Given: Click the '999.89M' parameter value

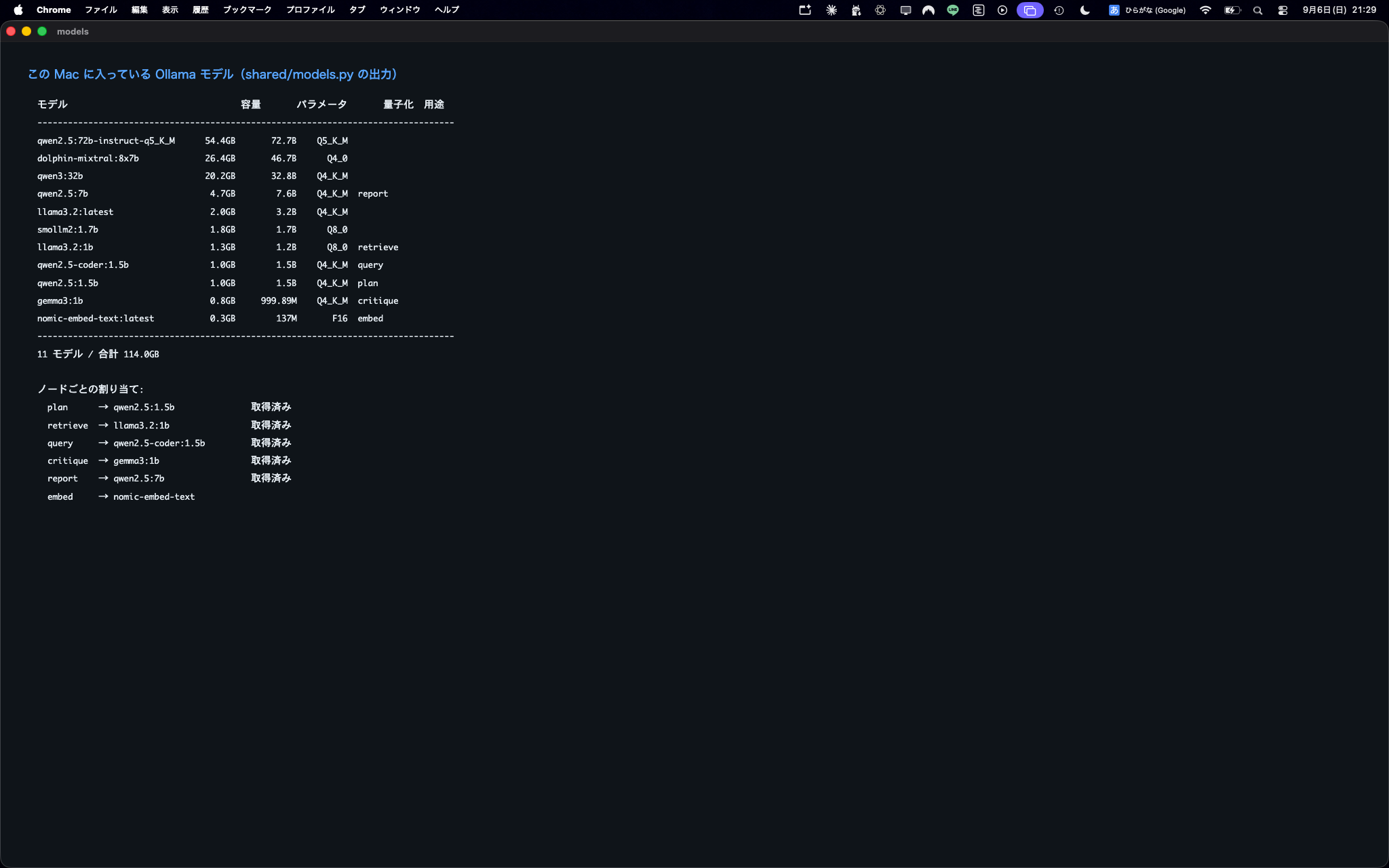Looking at the screenshot, I should coord(279,301).
